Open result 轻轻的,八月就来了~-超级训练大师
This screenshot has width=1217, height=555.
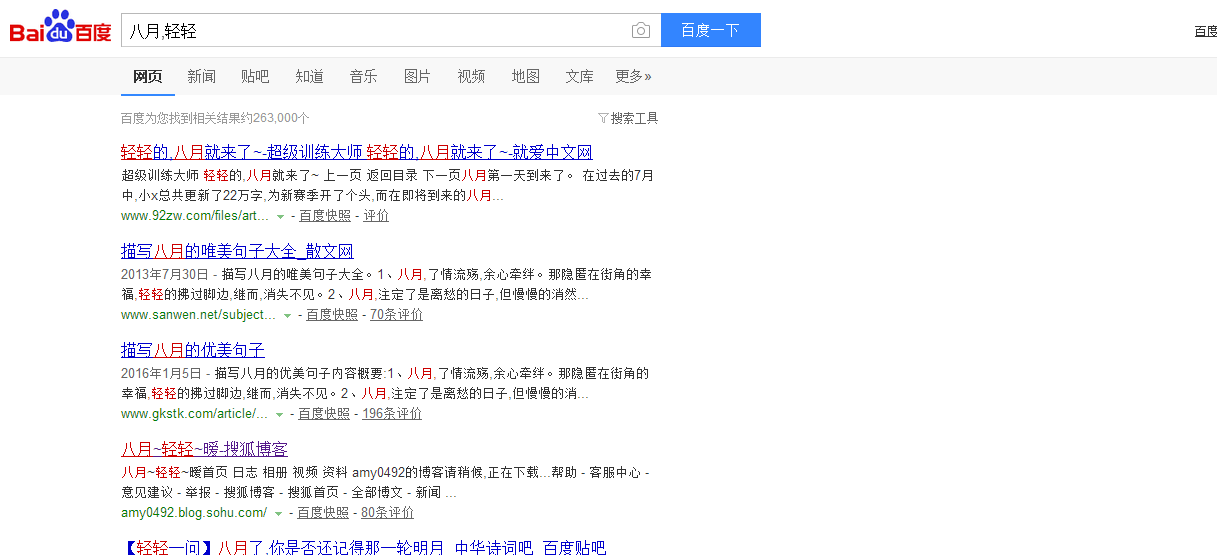coord(357,152)
